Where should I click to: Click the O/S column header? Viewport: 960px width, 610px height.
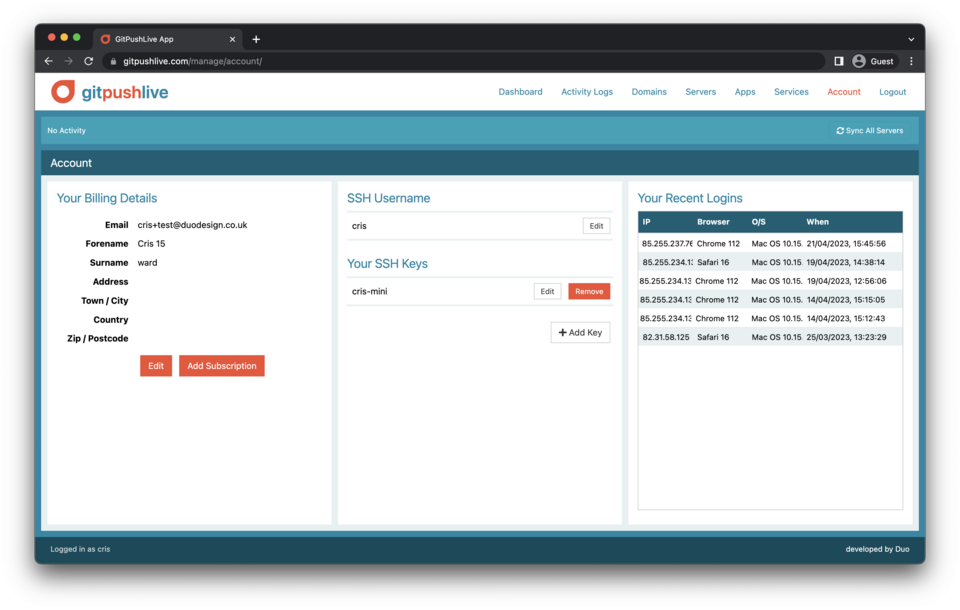tap(759, 222)
